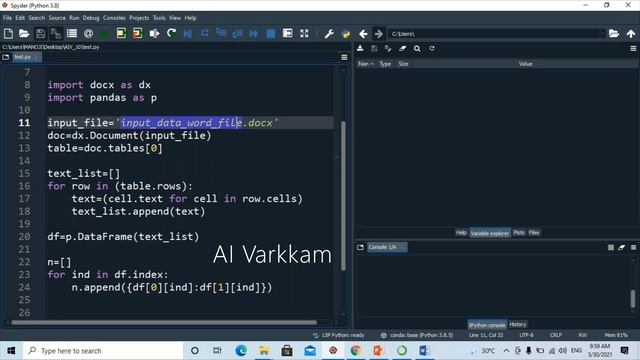Browse a working directory folder icon
This screenshot has width=640, height=360.
(x=614, y=33)
